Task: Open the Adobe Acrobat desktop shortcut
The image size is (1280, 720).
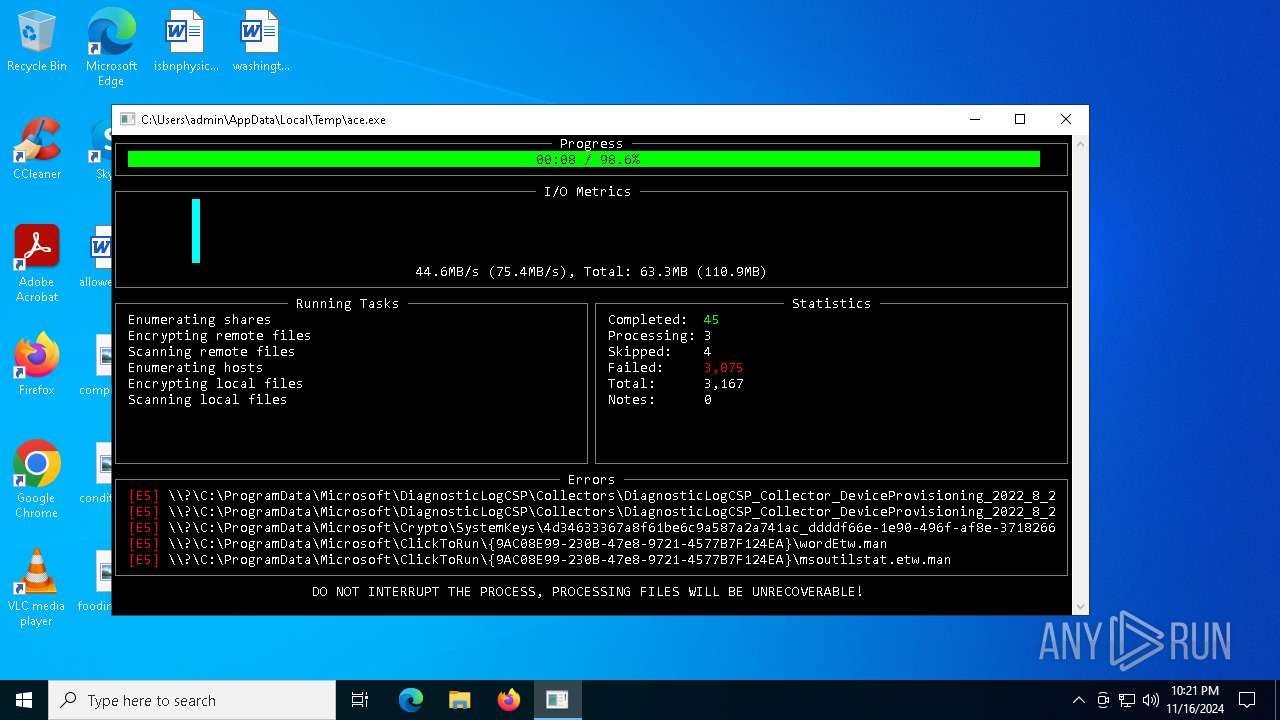Action: tap(37, 264)
